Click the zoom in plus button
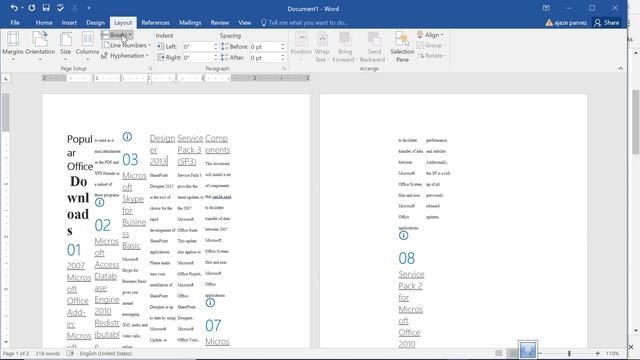This screenshot has height=360, width=640. point(598,353)
